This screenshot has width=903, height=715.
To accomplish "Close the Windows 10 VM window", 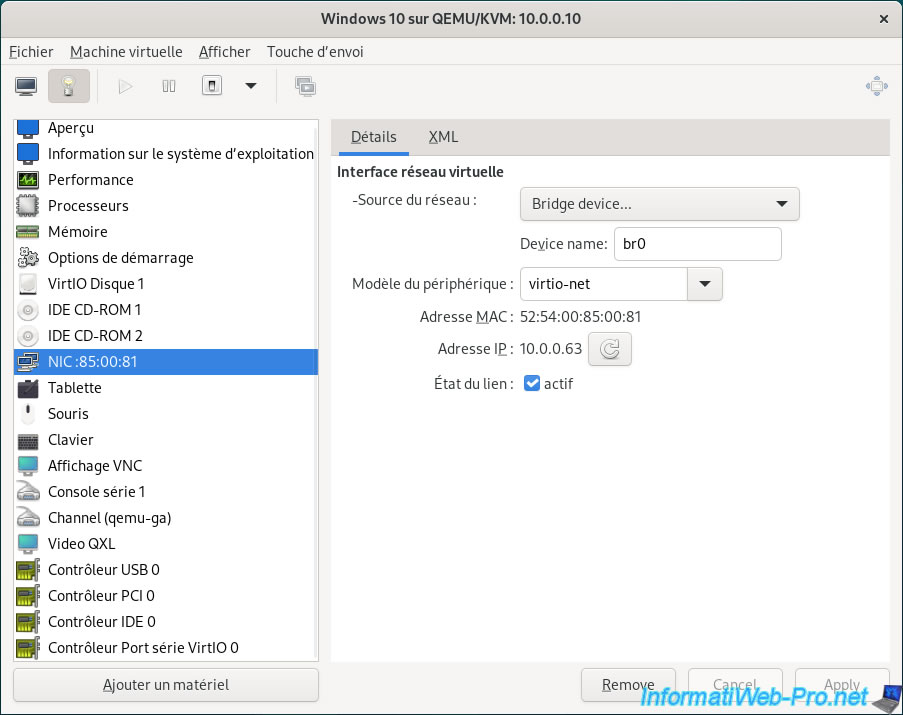I will coord(884,19).
